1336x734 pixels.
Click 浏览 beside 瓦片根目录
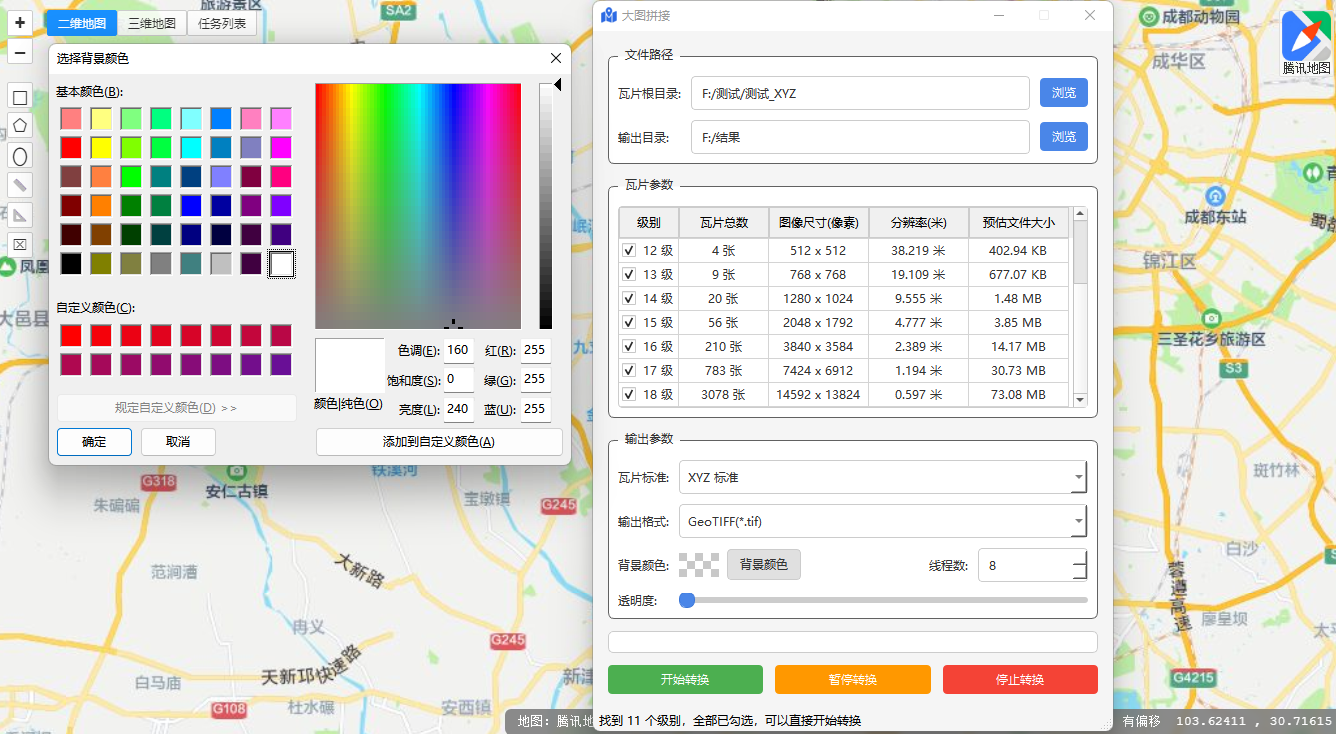coord(1064,93)
